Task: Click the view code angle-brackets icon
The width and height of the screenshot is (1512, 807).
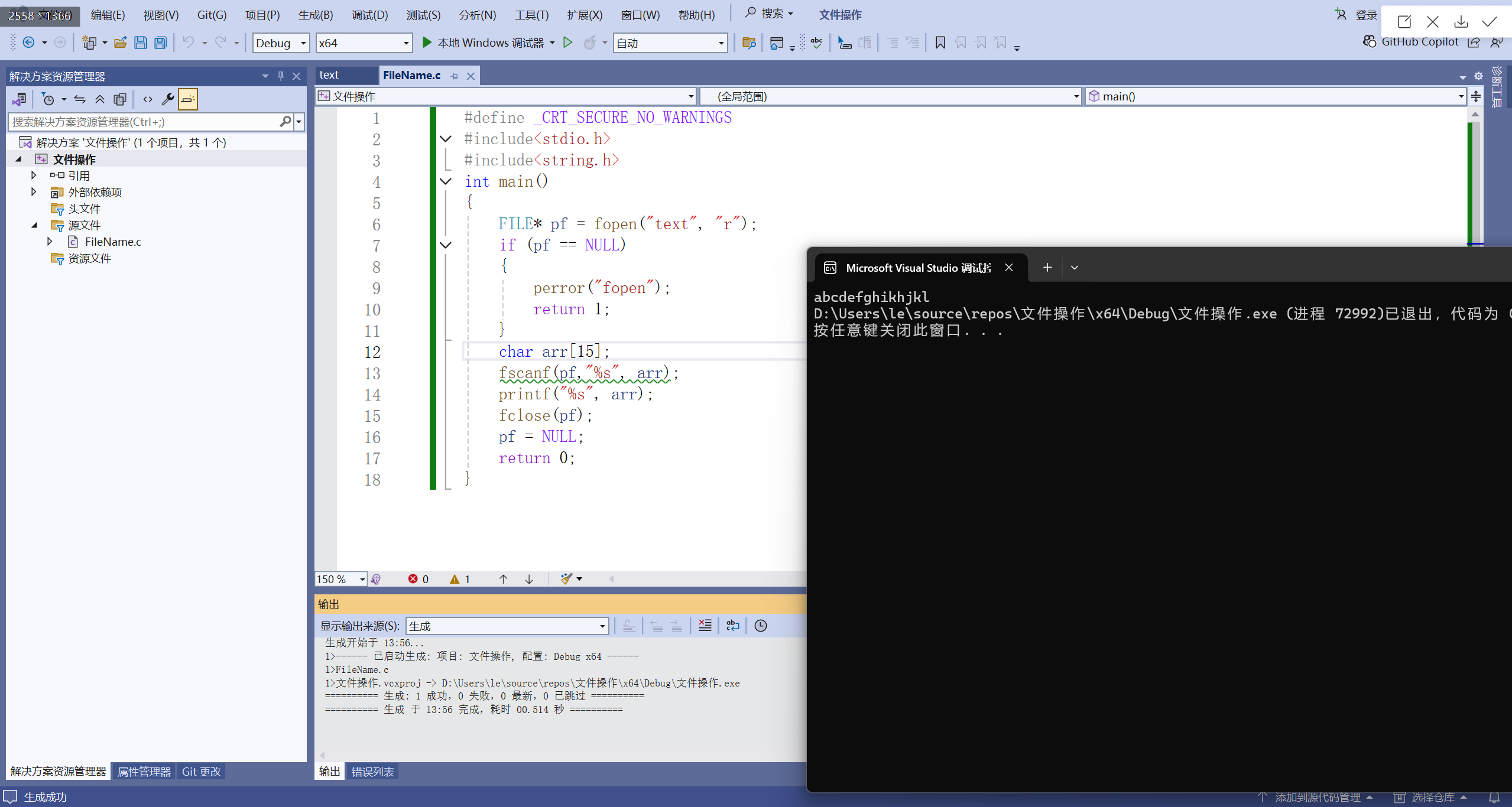Action: click(x=148, y=99)
